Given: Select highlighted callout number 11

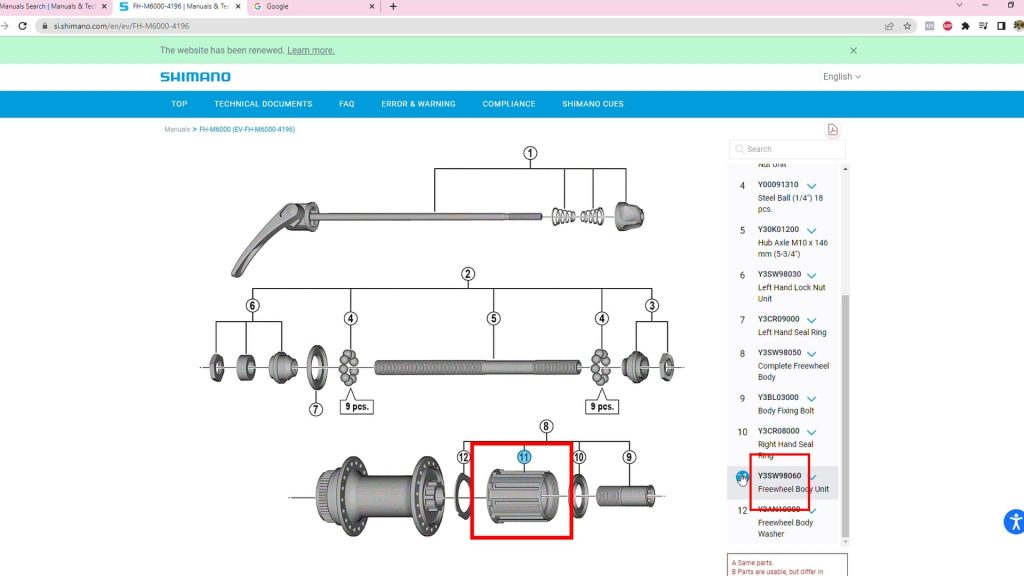Looking at the screenshot, I should [x=524, y=458].
